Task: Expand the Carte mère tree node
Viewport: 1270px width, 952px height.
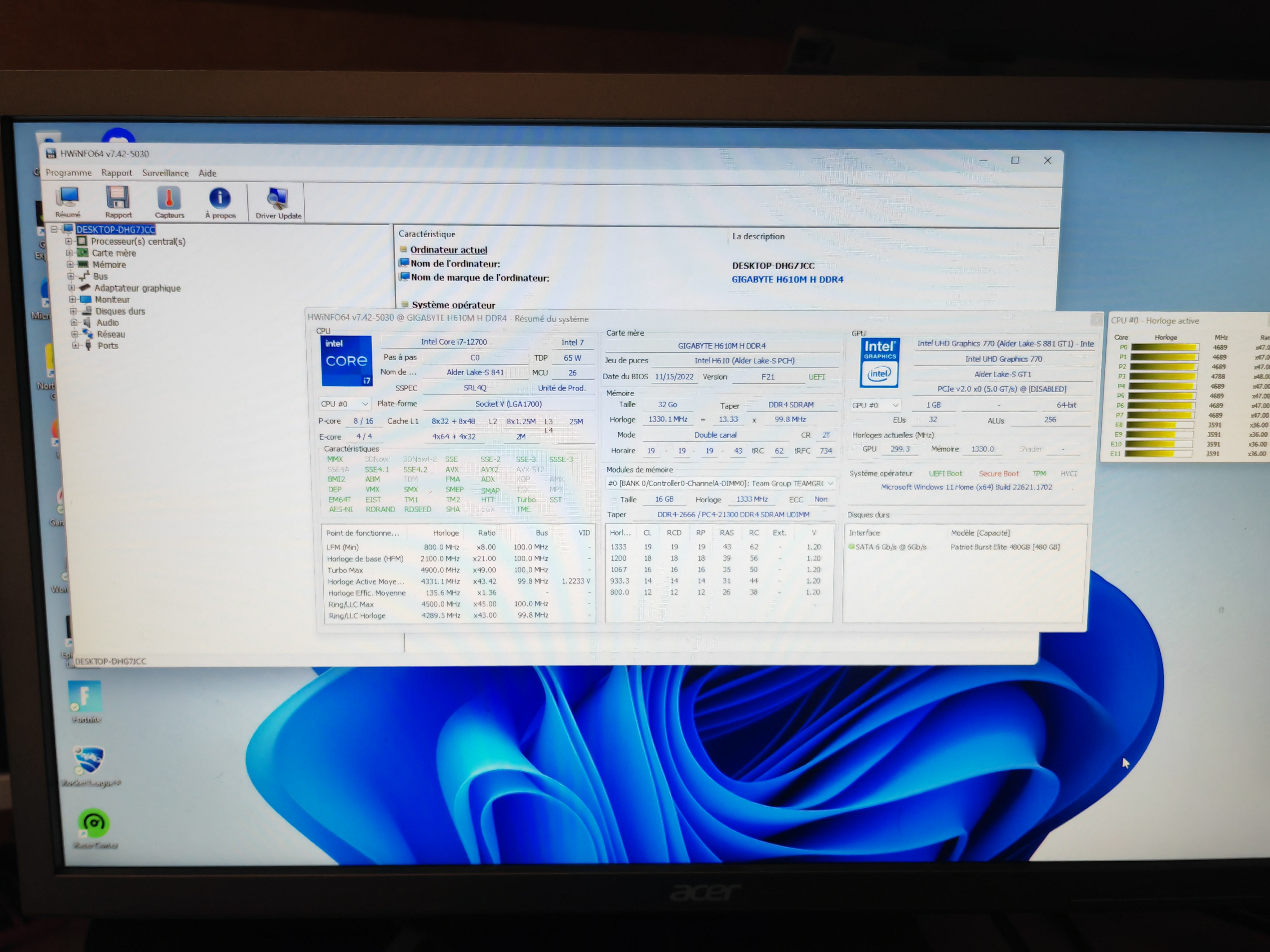Action: click(69, 253)
